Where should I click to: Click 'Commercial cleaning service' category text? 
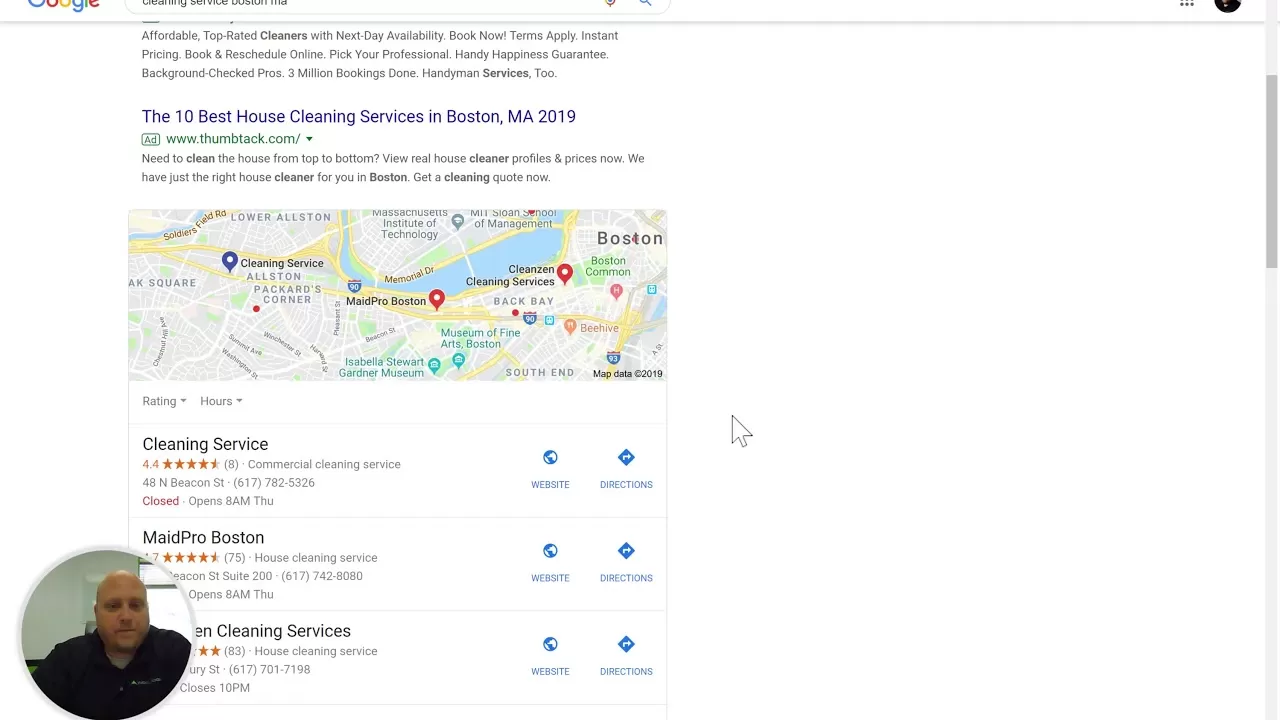(324, 464)
